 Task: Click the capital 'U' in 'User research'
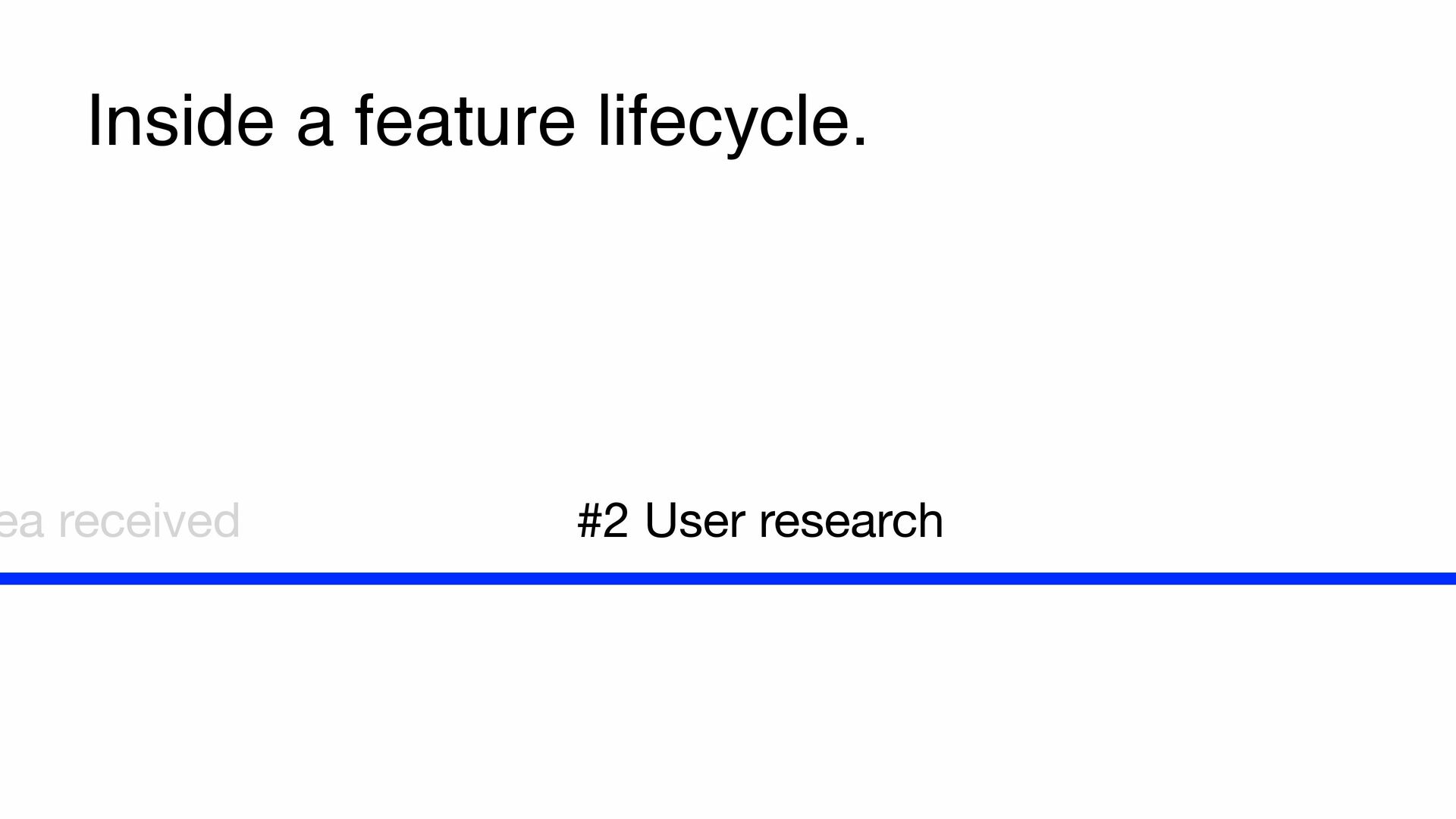[x=660, y=521]
